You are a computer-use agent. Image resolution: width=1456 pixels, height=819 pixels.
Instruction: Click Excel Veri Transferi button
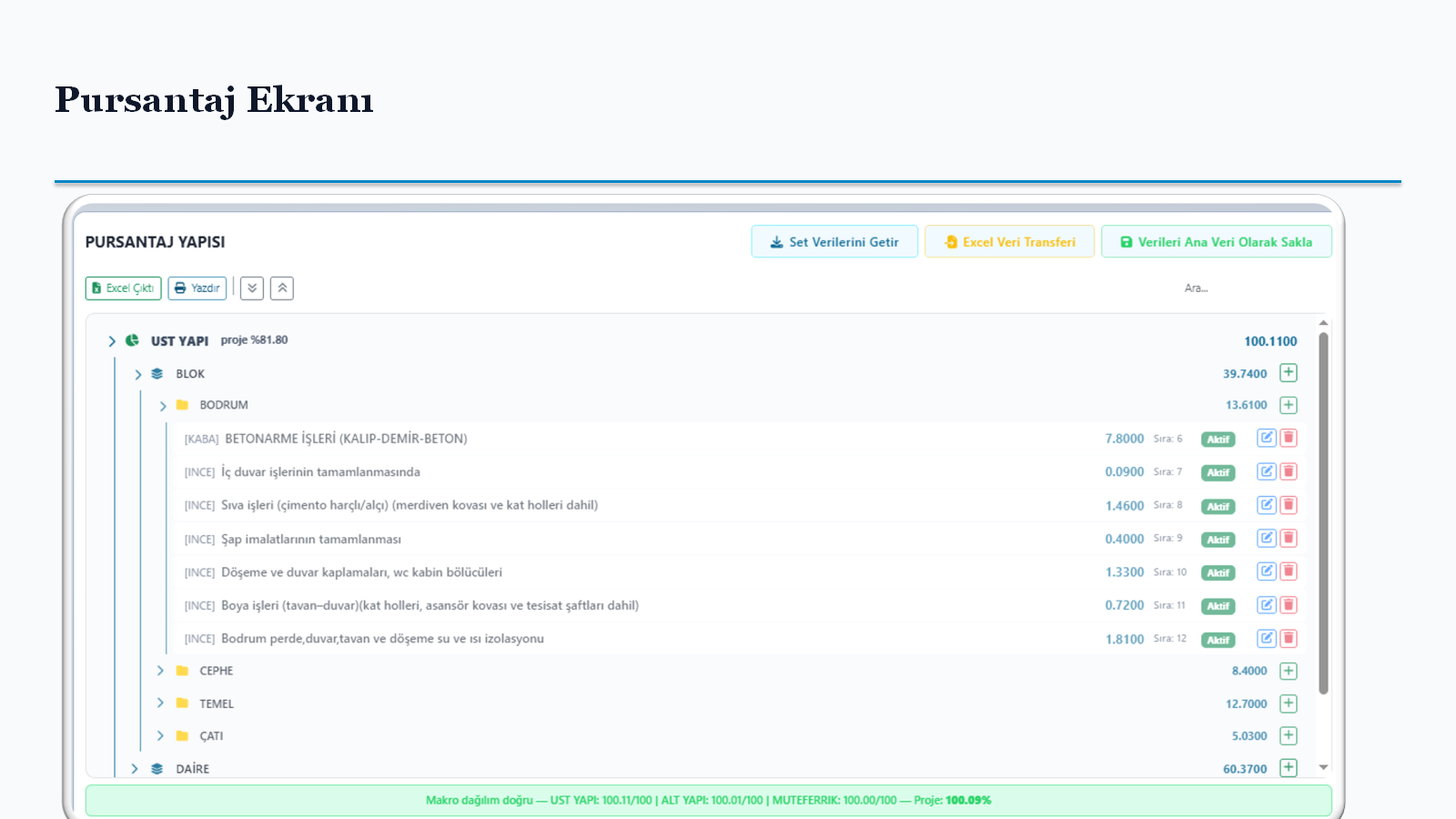coord(1009,242)
